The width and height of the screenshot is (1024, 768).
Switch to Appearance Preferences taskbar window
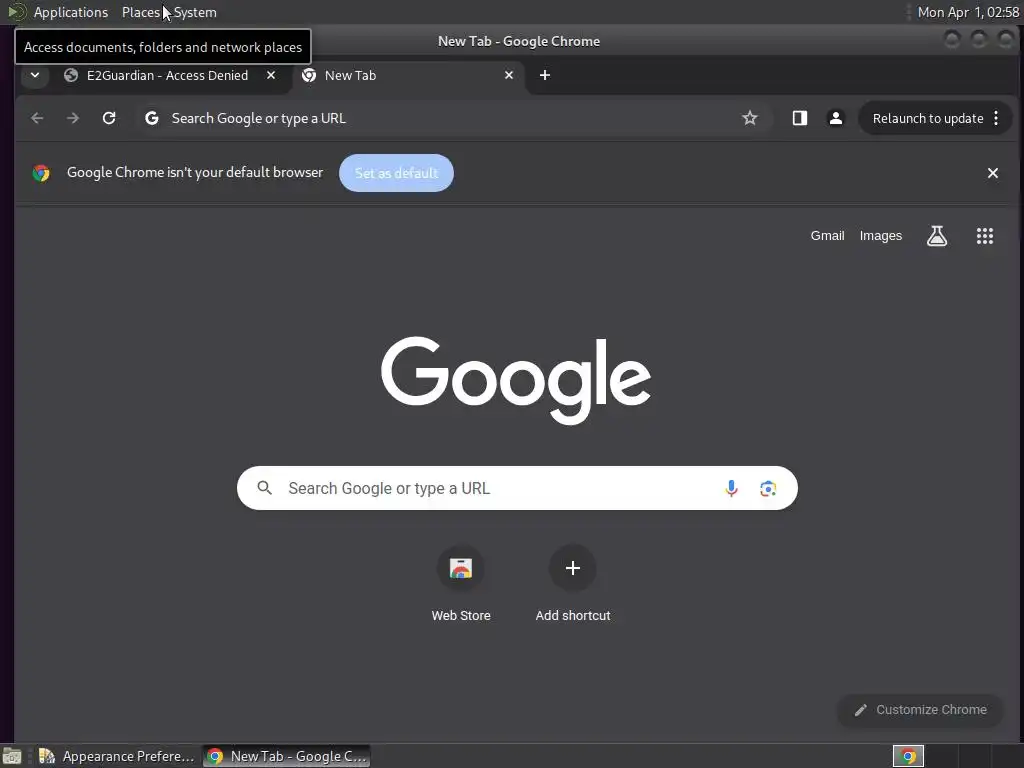coord(118,756)
